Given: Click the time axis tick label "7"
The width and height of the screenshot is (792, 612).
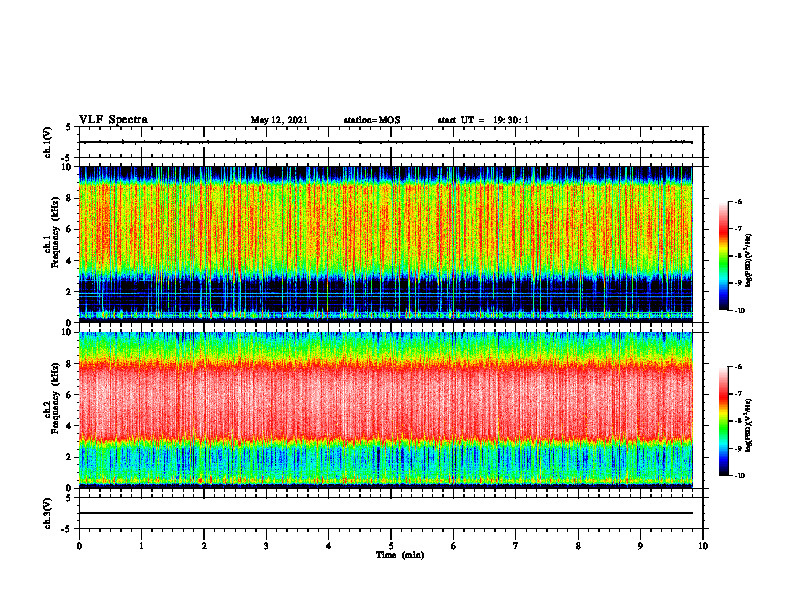Looking at the screenshot, I should point(516,546).
